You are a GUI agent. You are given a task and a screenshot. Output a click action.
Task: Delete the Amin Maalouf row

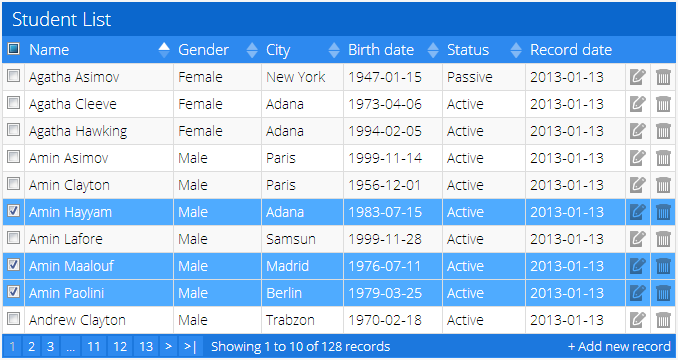tap(663, 266)
